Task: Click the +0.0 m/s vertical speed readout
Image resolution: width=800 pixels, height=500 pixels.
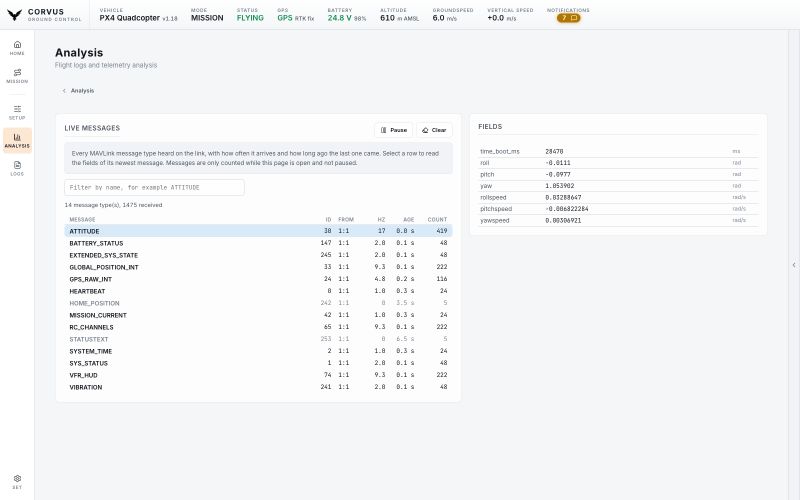Action: click(502, 18)
